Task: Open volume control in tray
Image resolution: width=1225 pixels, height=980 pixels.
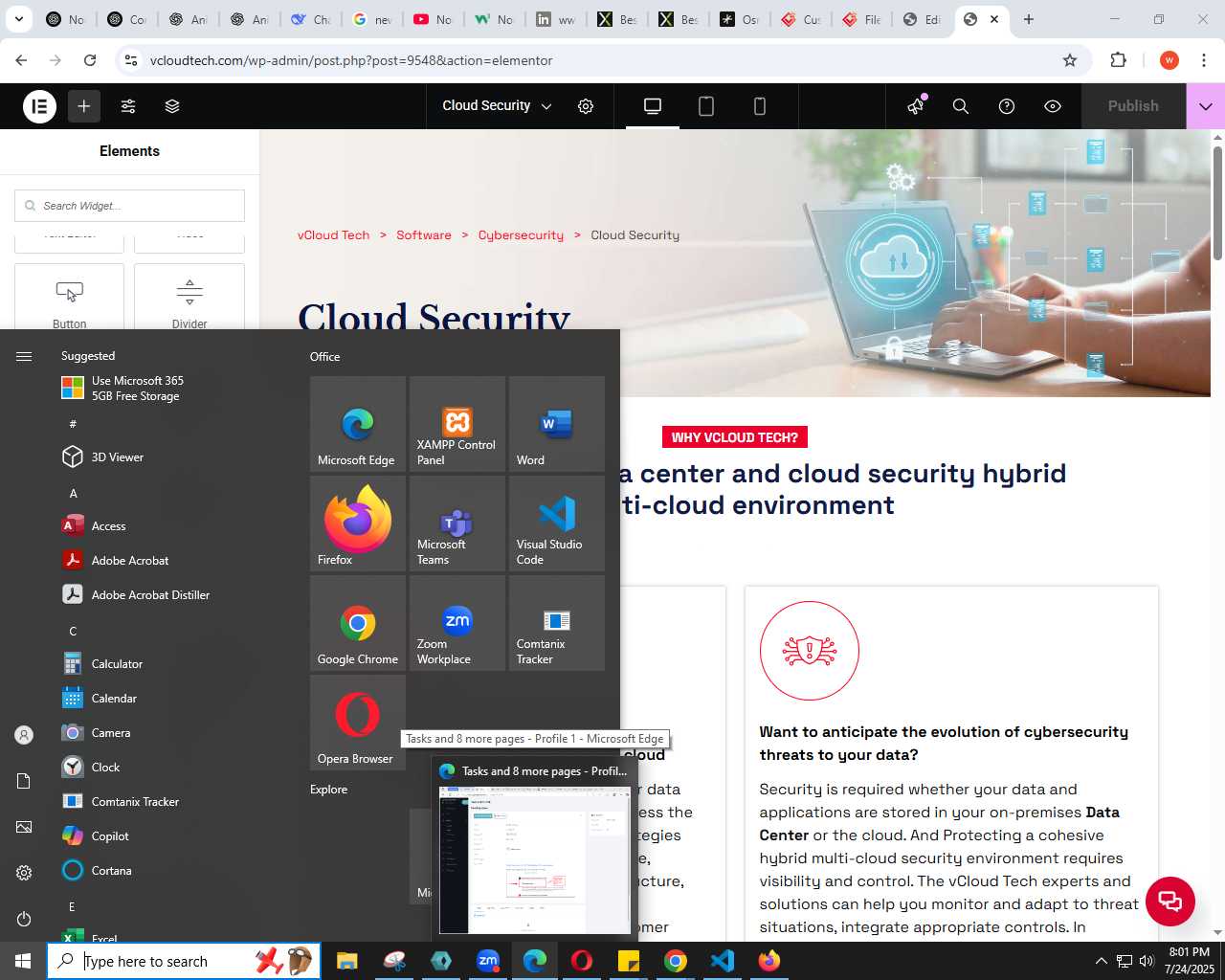Action: (1147, 961)
